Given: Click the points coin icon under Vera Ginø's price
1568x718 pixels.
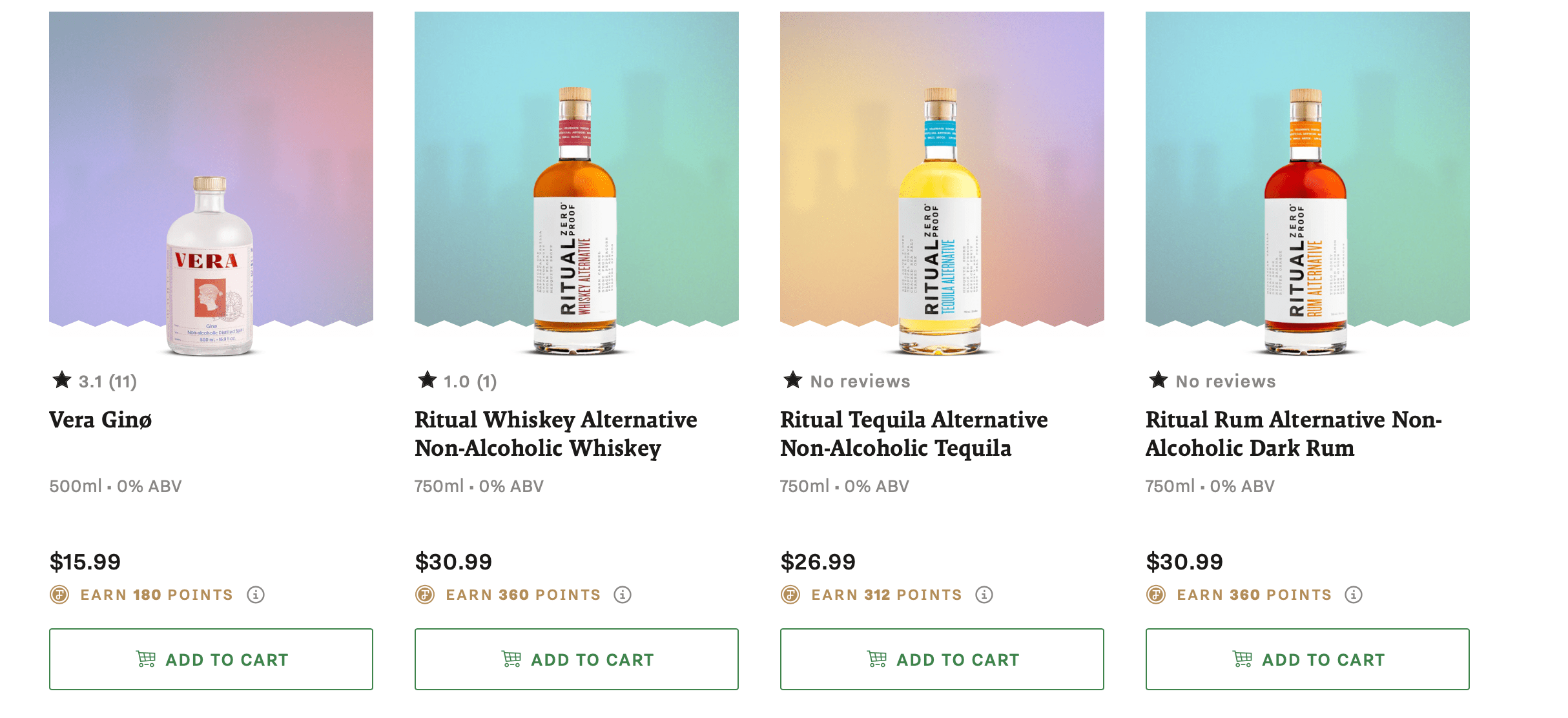Looking at the screenshot, I should click(59, 595).
